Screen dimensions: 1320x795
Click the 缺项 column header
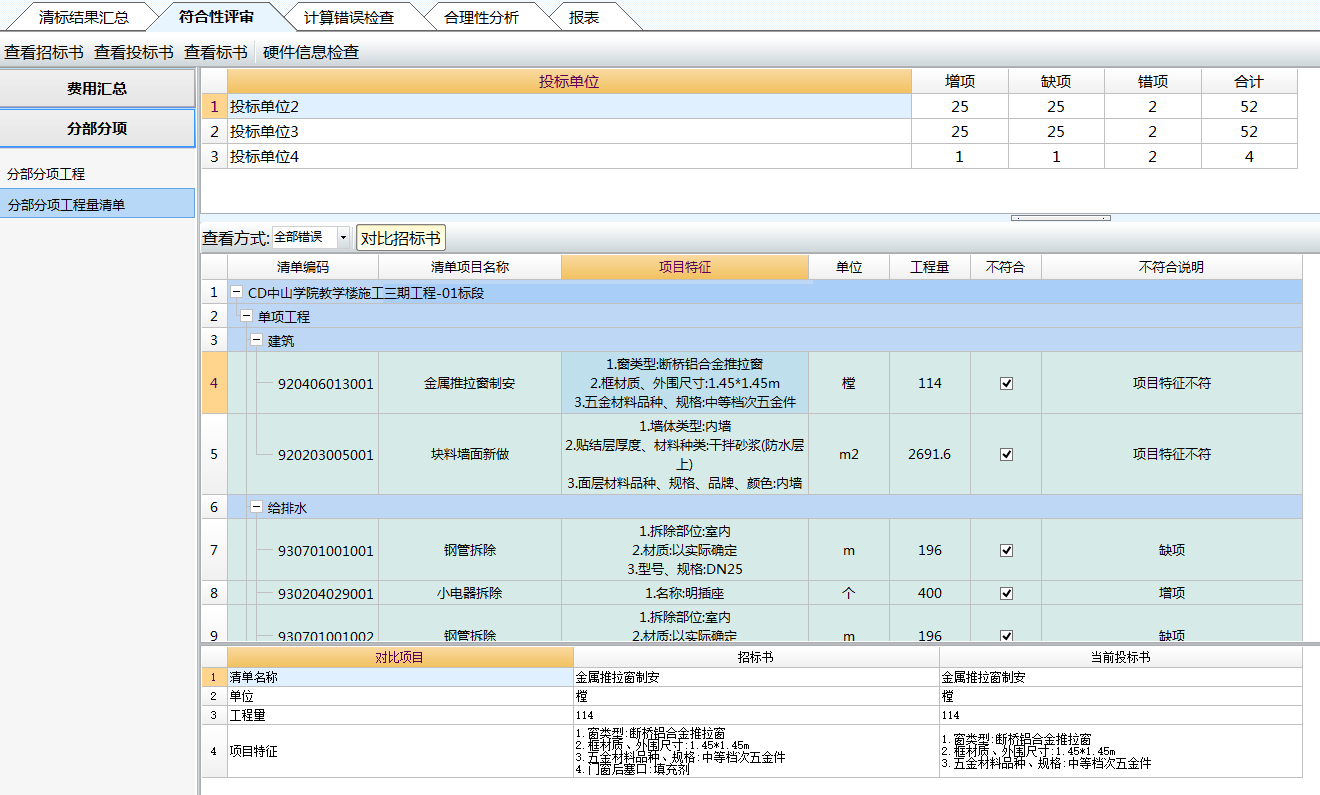click(x=1056, y=82)
